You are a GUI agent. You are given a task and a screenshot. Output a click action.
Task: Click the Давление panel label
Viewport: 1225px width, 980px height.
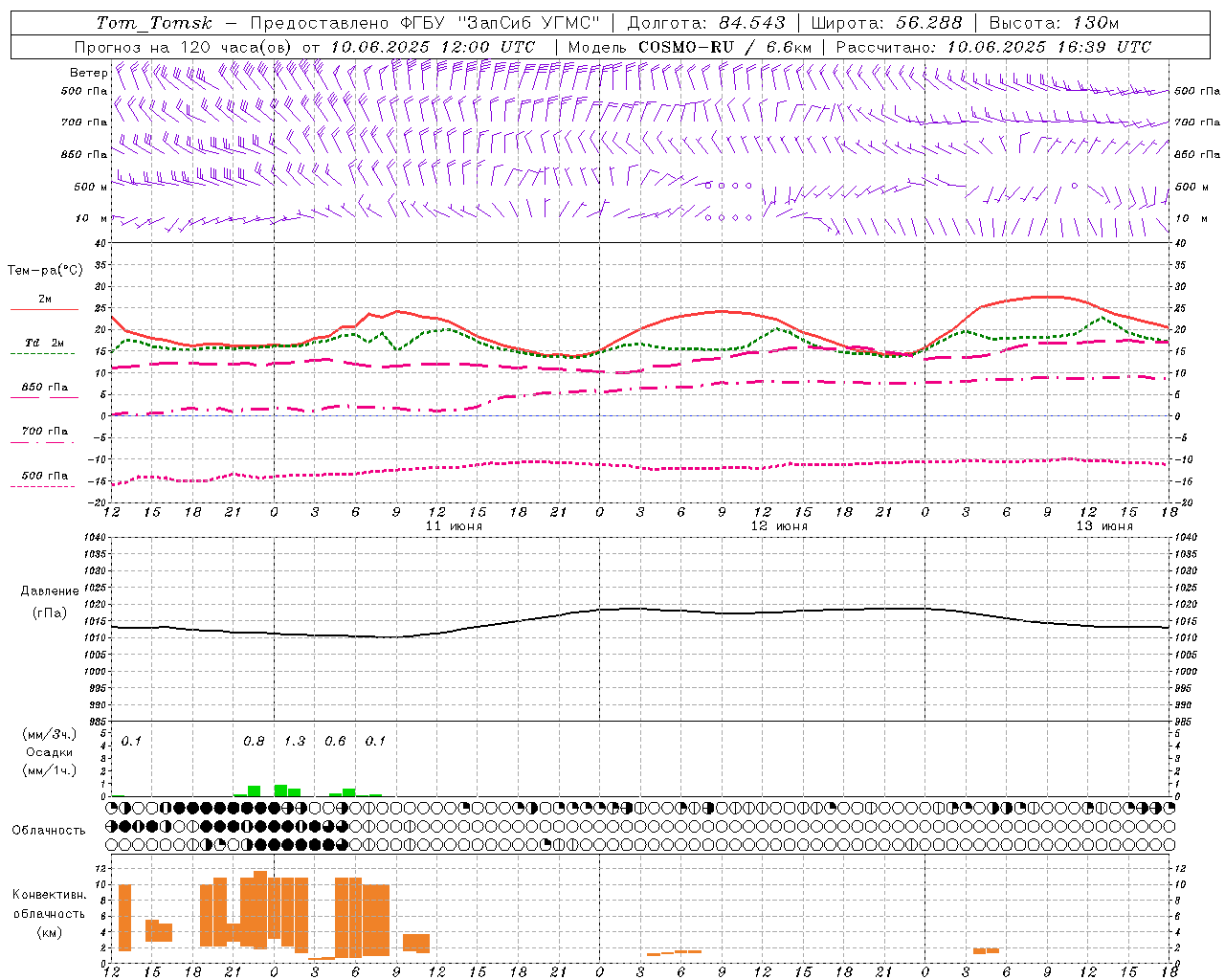tap(50, 591)
